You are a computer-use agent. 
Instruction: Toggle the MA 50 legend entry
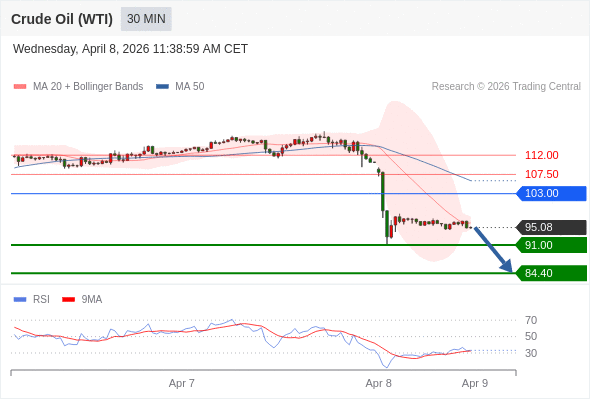pos(180,87)
